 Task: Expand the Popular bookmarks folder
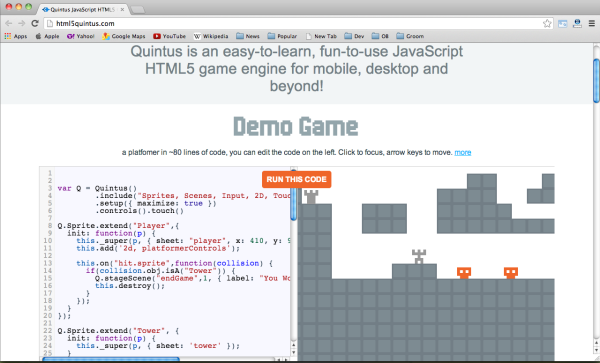(x=282, y=36)
